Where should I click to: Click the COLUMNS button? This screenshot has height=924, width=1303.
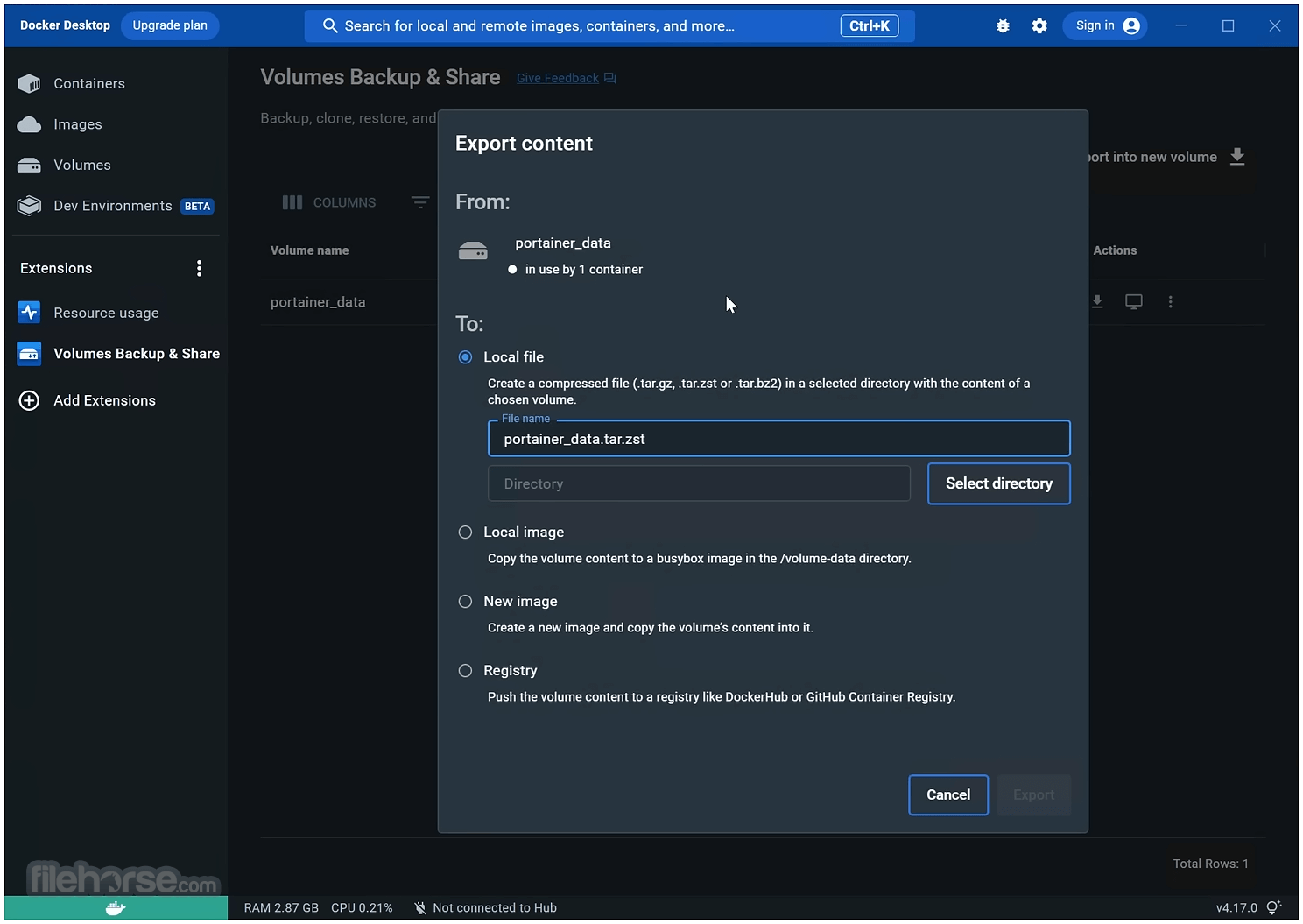coord(329,202)
